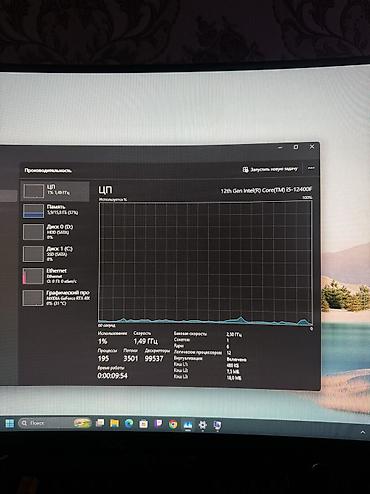Click the 1,49 ГГц speed value
This screenshot has height=494, width=370.
(146, 341)
